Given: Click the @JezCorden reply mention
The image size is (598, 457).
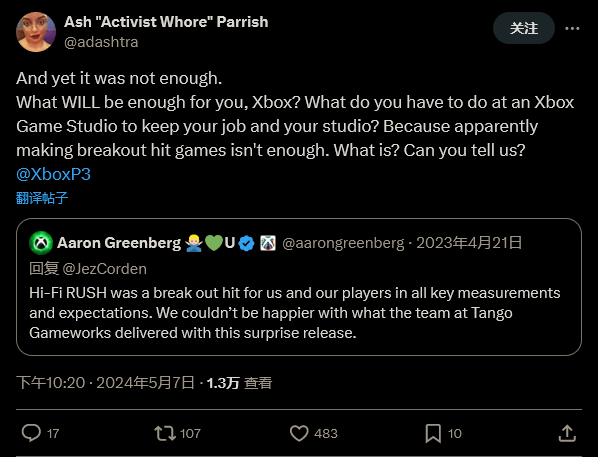Looking at the screenshot, I should tap(104, 269).
